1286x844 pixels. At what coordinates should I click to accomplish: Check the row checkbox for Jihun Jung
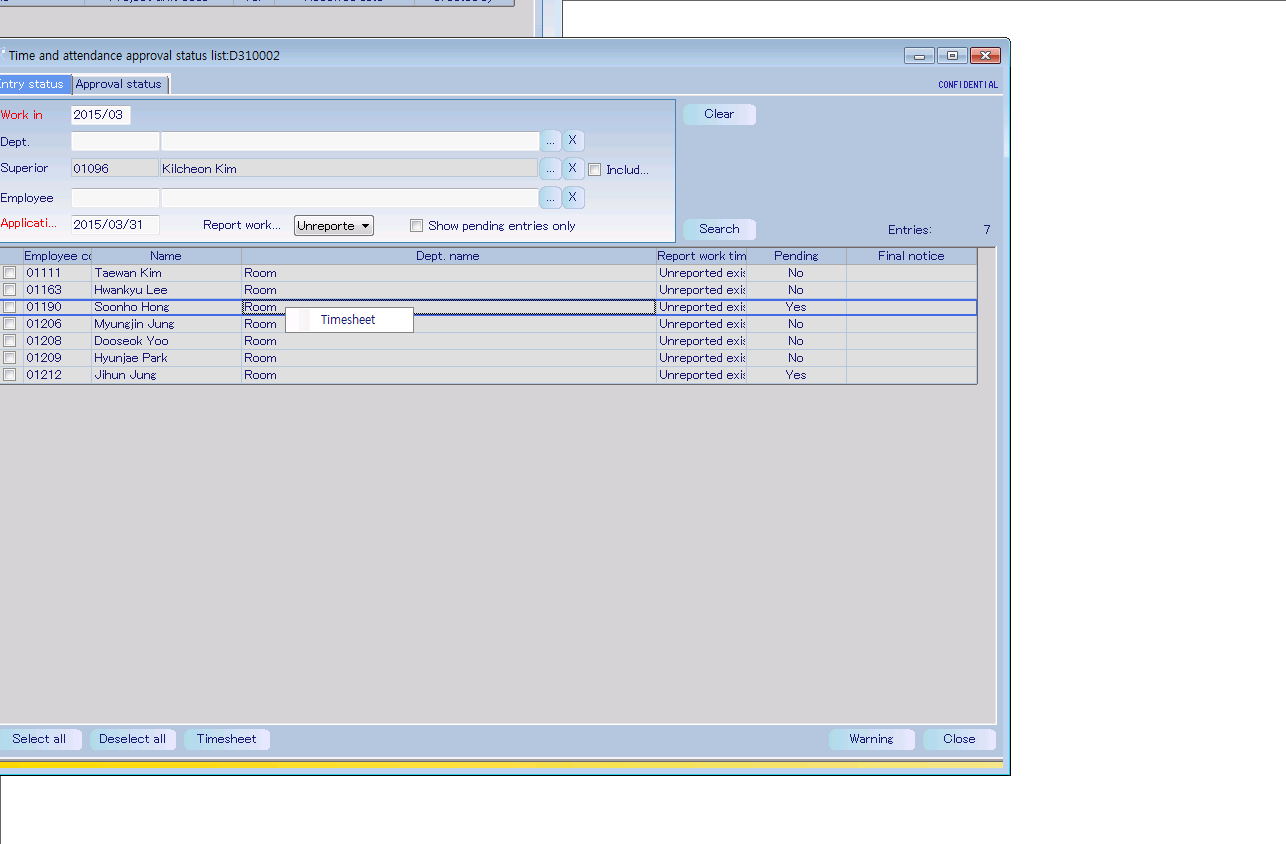[x=10, y=375]
